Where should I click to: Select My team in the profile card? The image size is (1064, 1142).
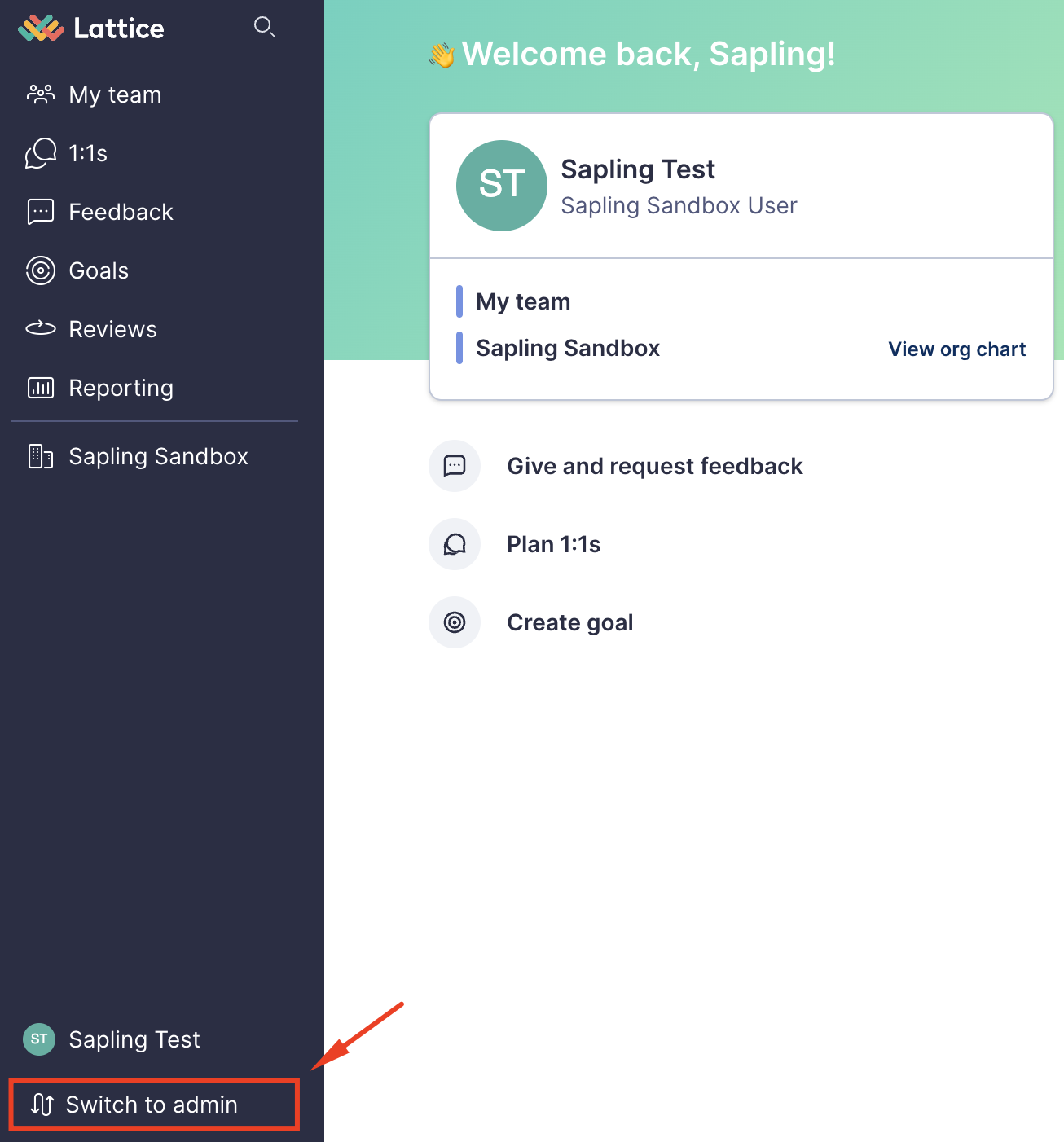pos(522,301)
